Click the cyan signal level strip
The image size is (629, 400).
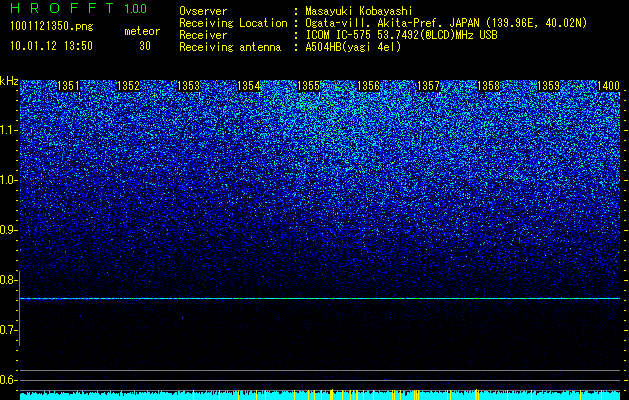[x=320, y=396]
